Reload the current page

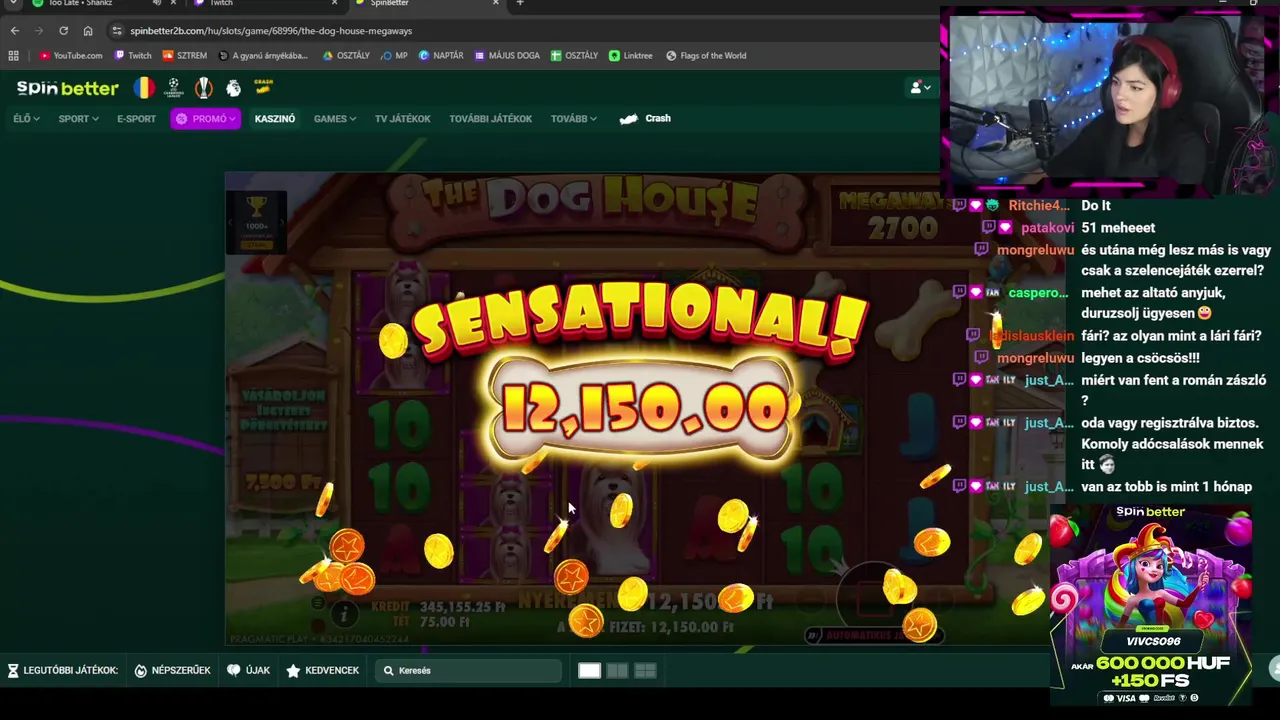[63, 31]
